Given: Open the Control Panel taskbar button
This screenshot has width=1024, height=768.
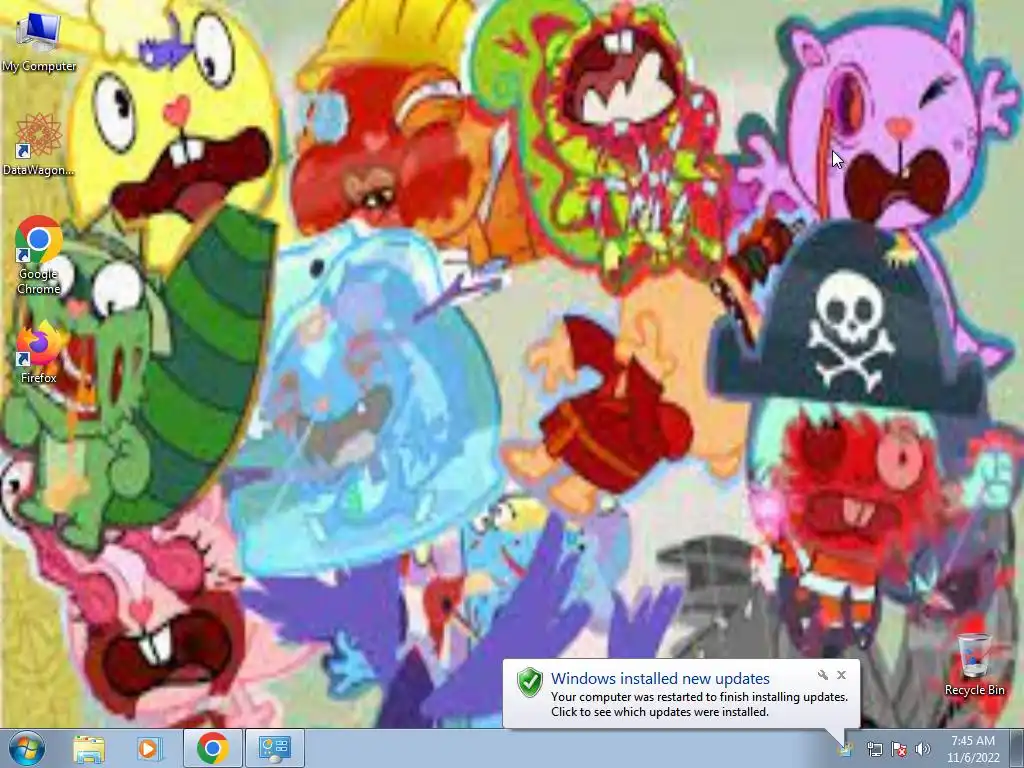Looking at the screenshot, I should [275, 748].
